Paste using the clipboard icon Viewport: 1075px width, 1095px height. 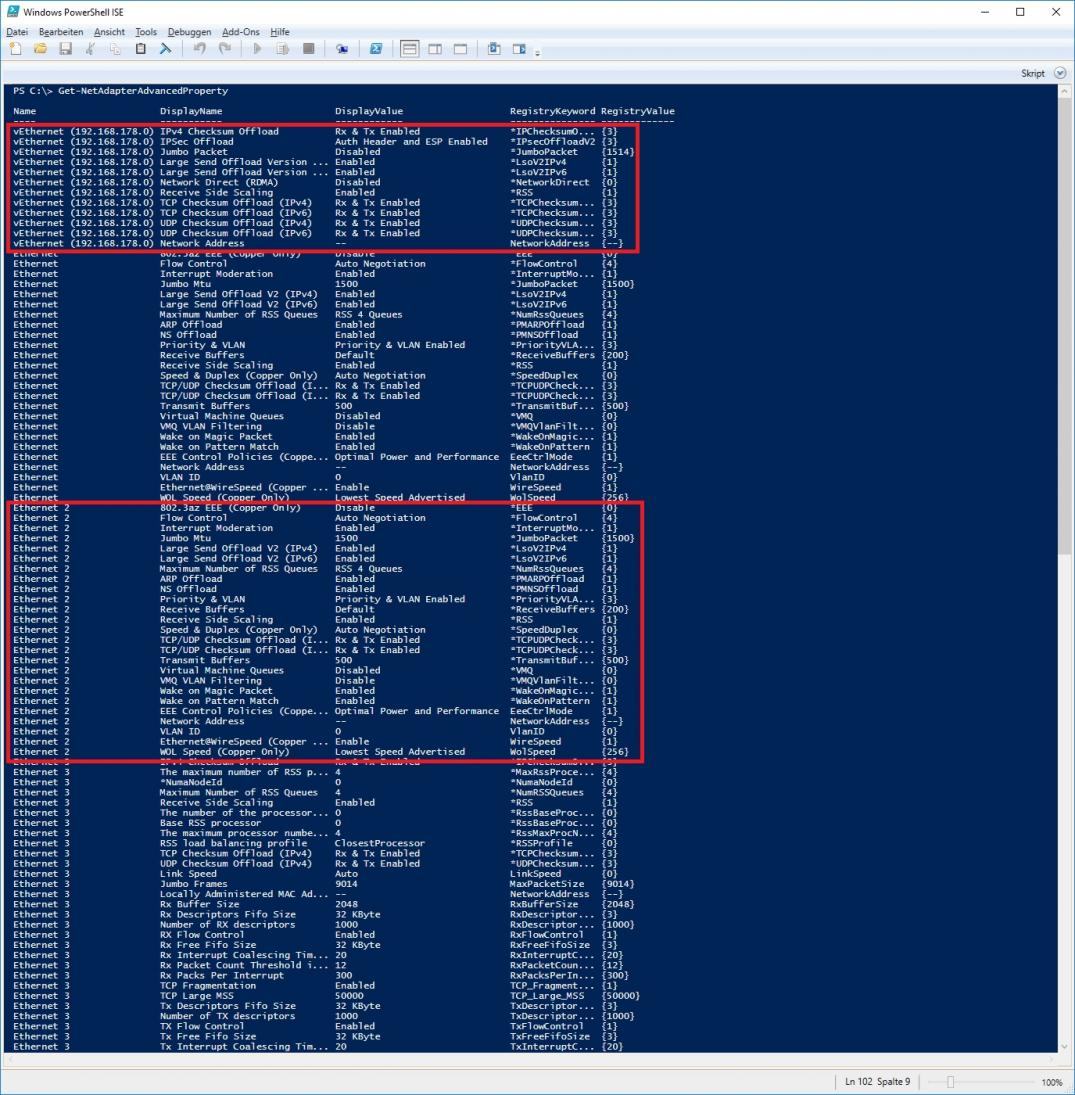click(140, 49)
